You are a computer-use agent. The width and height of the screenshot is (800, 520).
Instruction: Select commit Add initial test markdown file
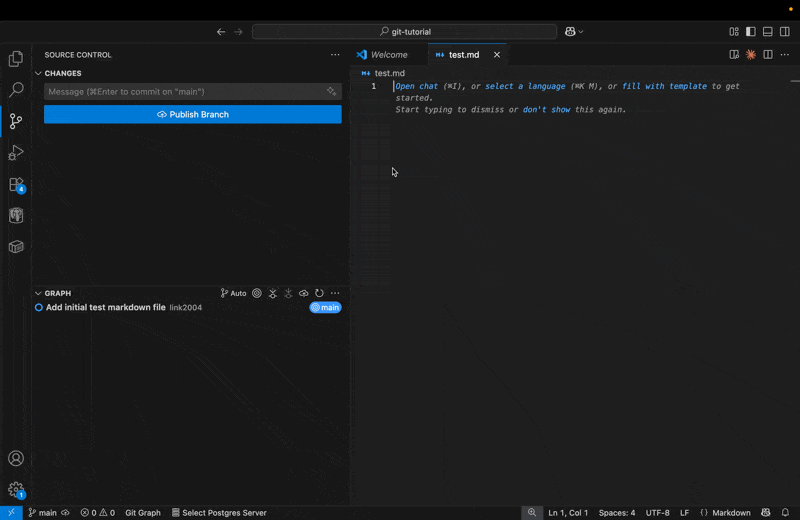click(x=106, y=307)
